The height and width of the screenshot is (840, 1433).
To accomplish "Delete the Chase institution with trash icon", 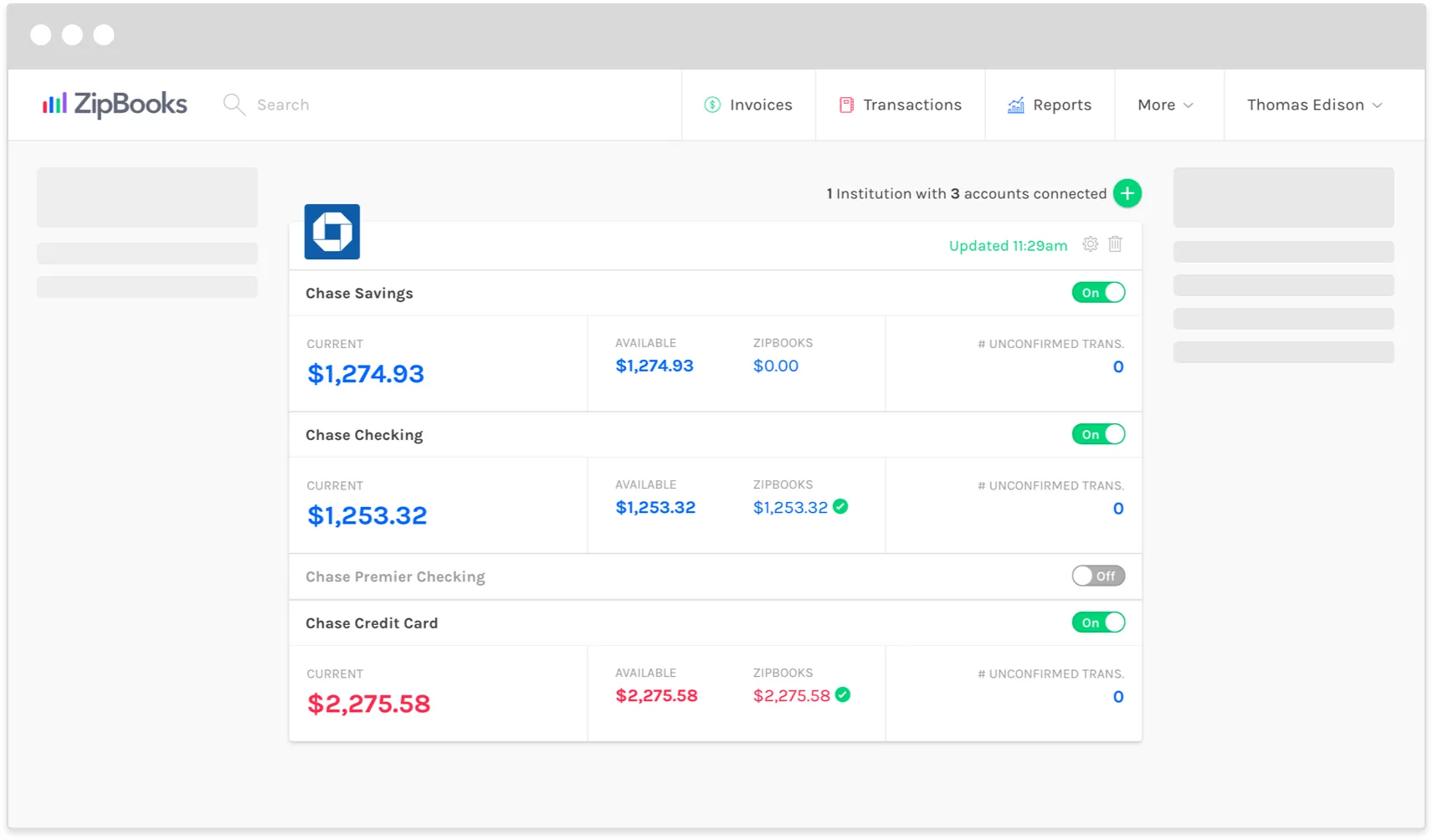I will point(1115,244).
